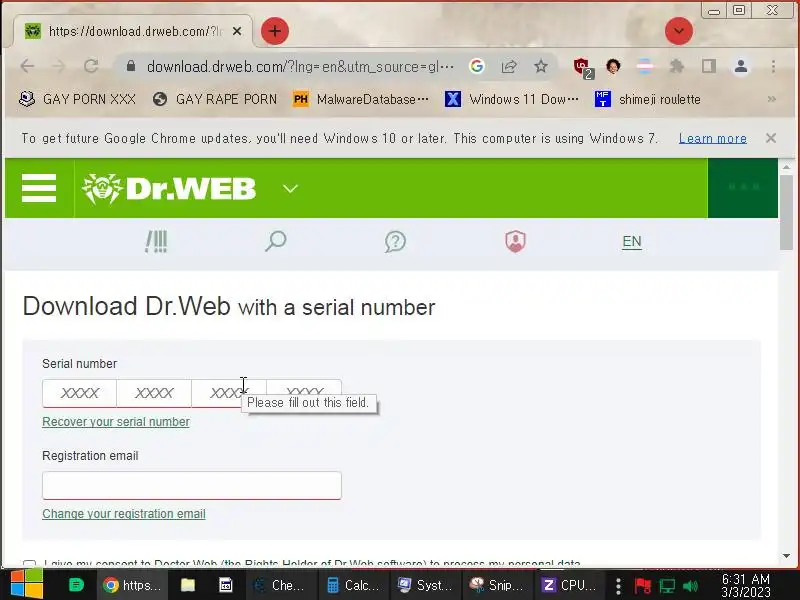Show hidden bookmarks with the double chevron
The width and height of the screenshot is (800, 600).
(x=771, y=99)
